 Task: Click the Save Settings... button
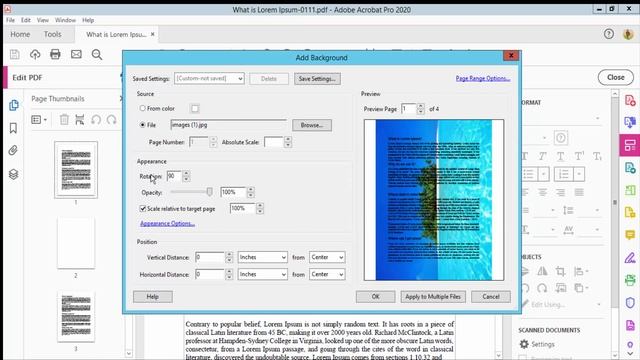317,79
